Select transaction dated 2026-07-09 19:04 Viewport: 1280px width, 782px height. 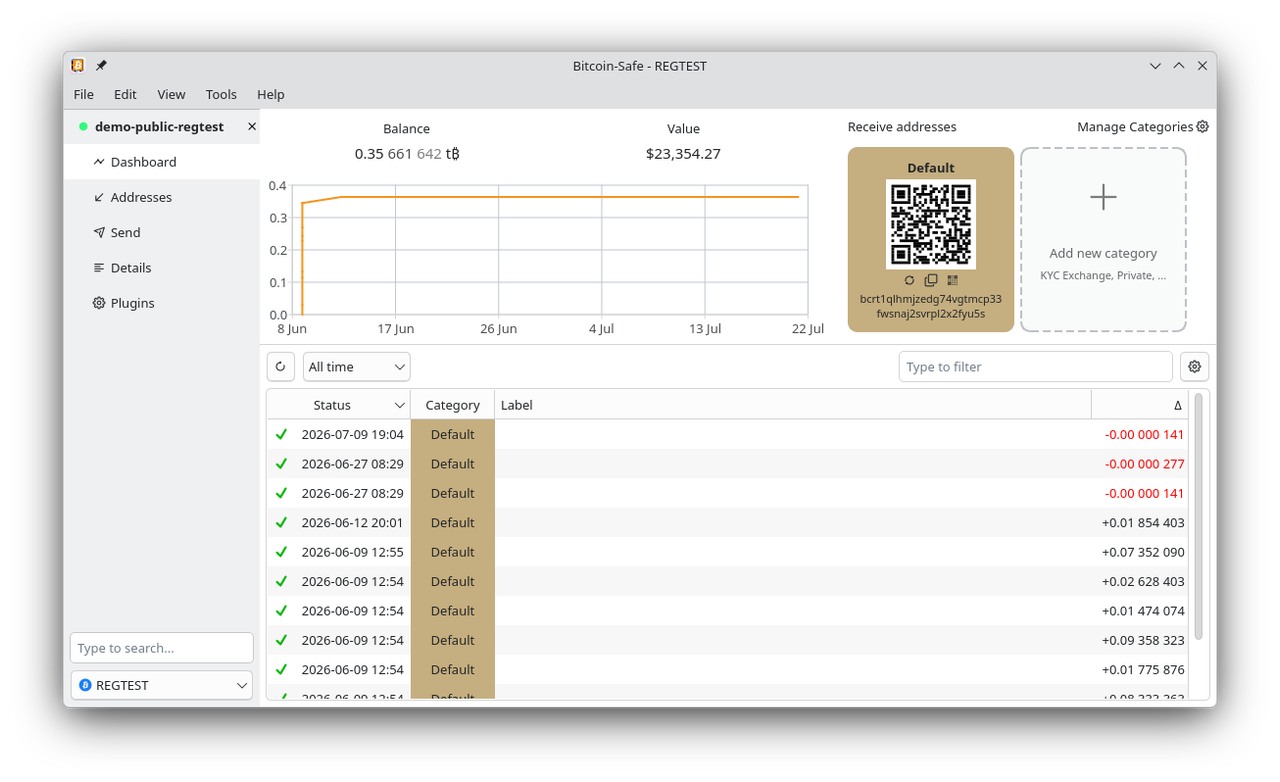pyautogui.click(x=353, y=435)
